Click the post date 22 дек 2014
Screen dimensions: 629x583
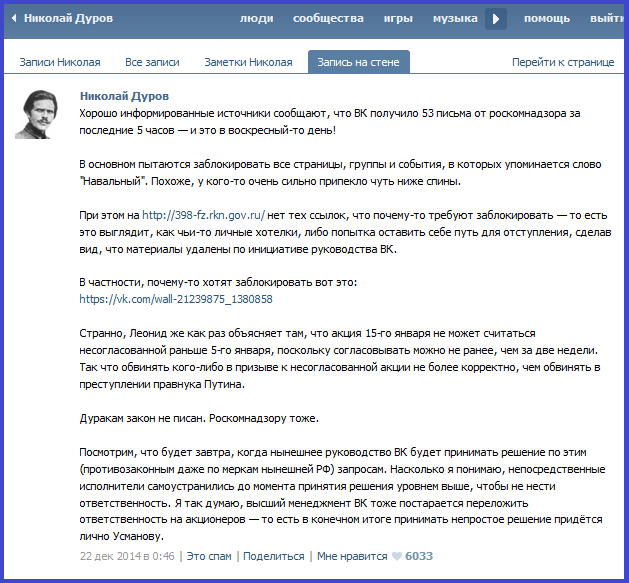(x=127, y=556)
